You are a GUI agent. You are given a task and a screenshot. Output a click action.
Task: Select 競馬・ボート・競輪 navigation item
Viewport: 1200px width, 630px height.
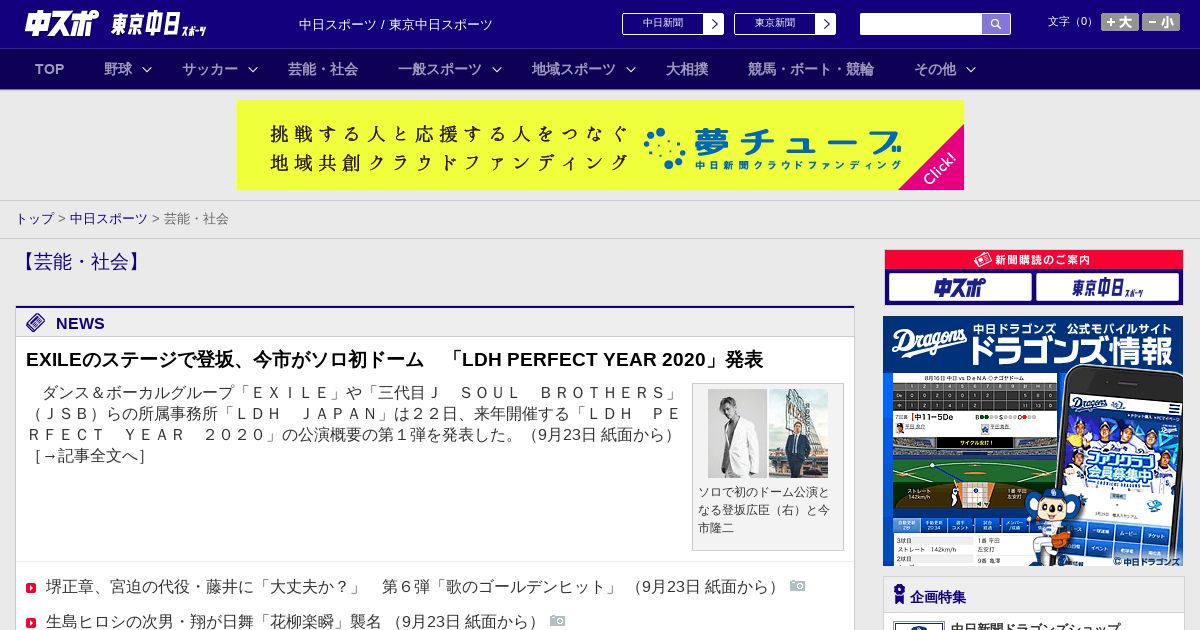coord(811,69)
